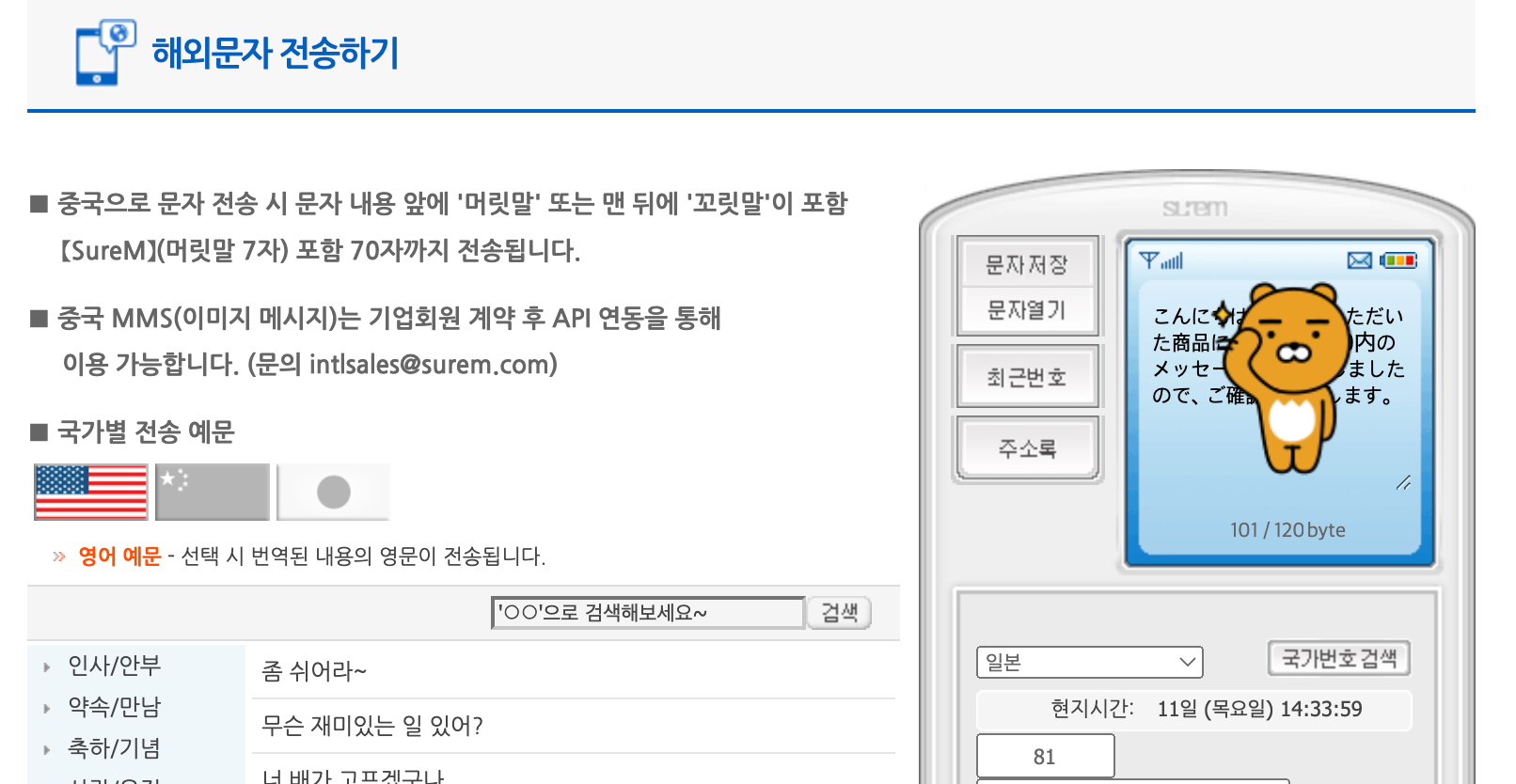Image resolution: width=1516 pixels, height=784 pixels.
Task: Click the 국가별 전송 예문 heading
Action: [x=146, y=432]
